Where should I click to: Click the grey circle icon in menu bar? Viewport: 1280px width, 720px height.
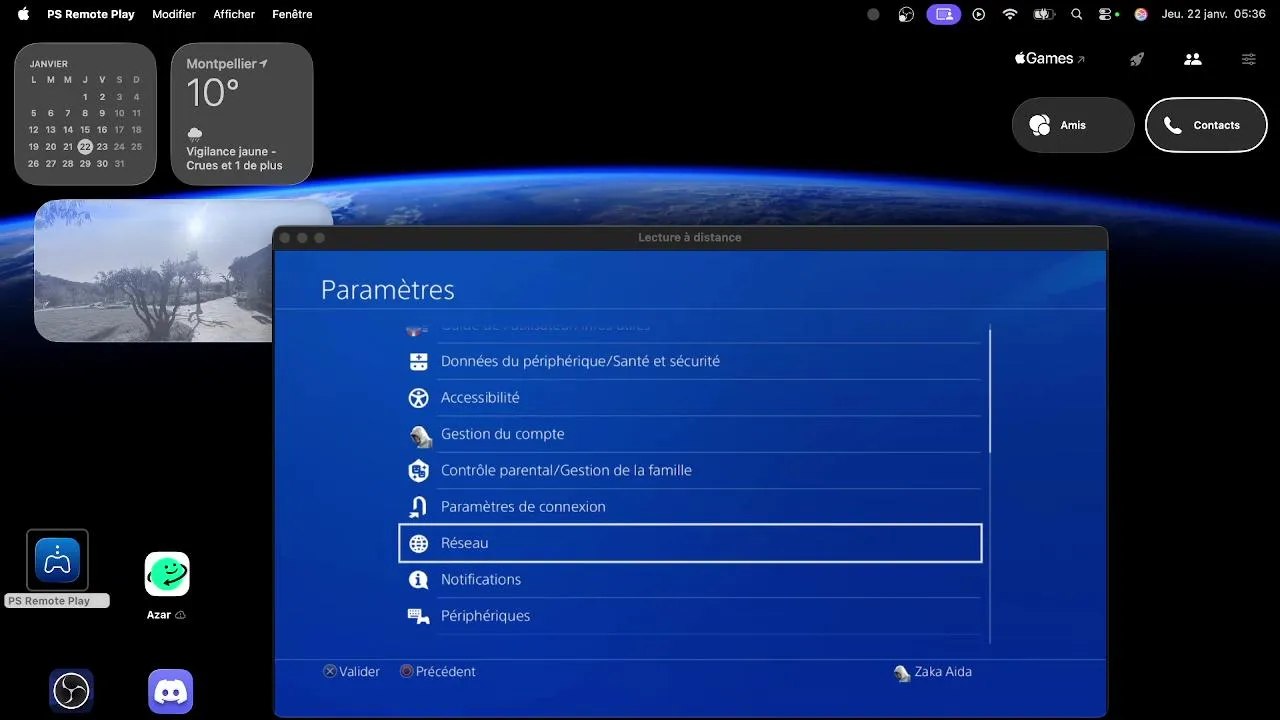873,14
